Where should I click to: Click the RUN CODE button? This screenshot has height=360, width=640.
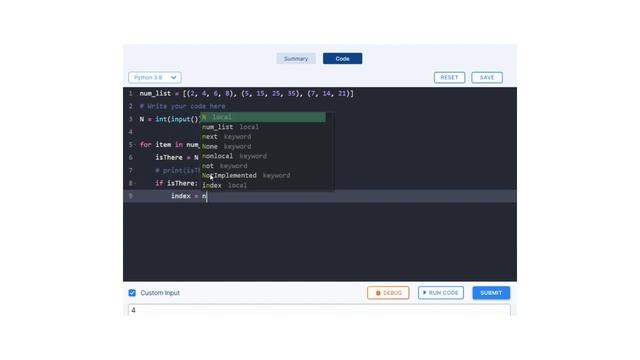440,293
